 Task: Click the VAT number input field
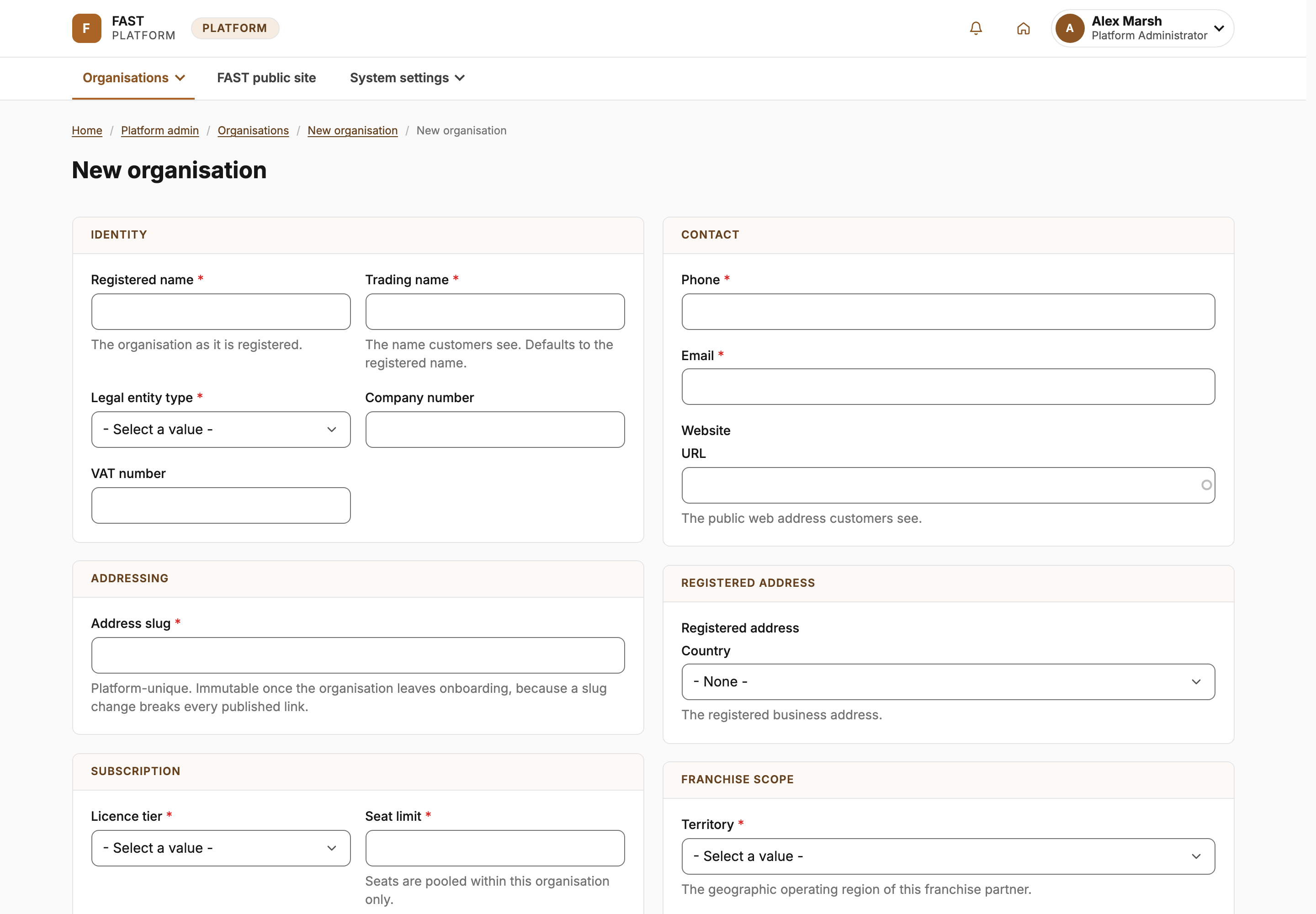click(221, 506)
